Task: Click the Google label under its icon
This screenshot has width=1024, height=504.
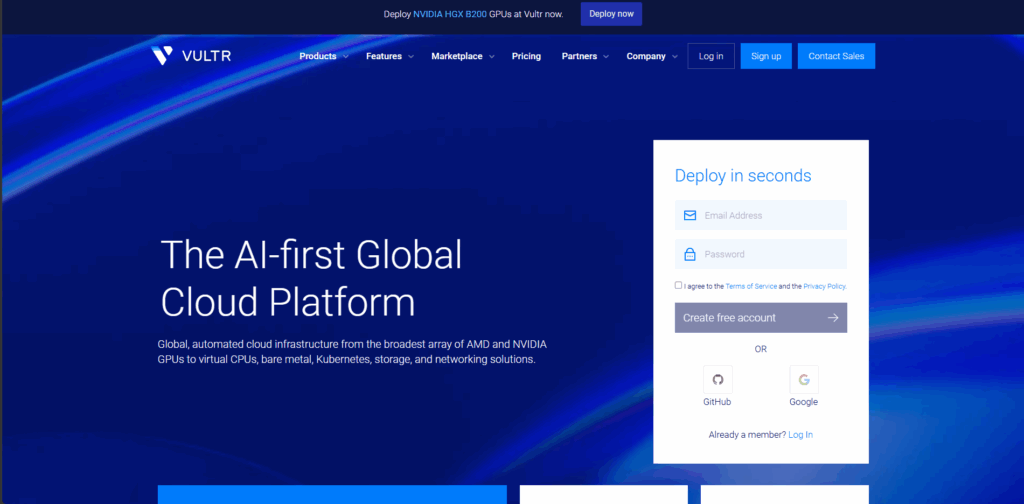Action: click(803, 402)
